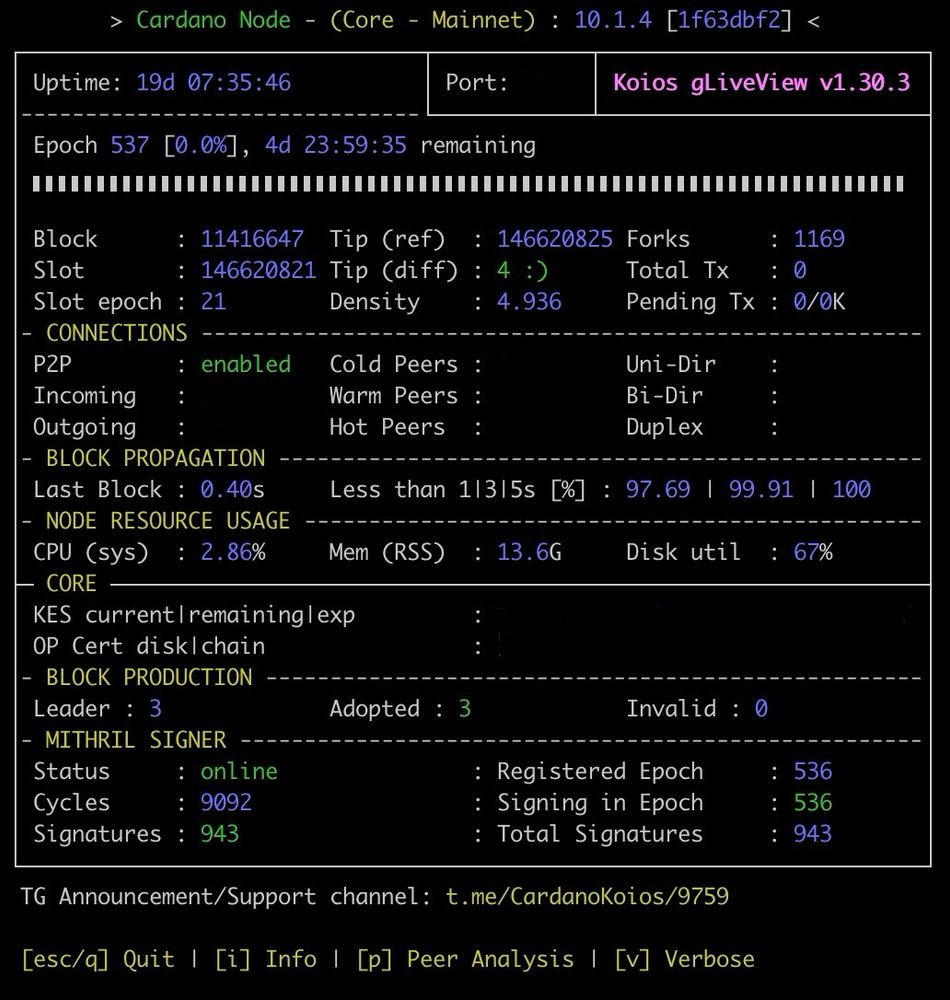950x1000 pixels.
Task: Click the MITHRIL SIGNER section header
Action: coord(136,739)
